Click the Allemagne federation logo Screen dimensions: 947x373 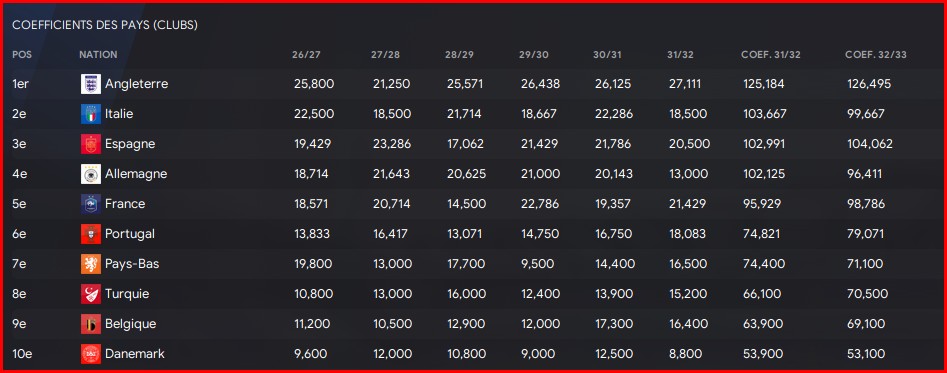coord(91,174)
